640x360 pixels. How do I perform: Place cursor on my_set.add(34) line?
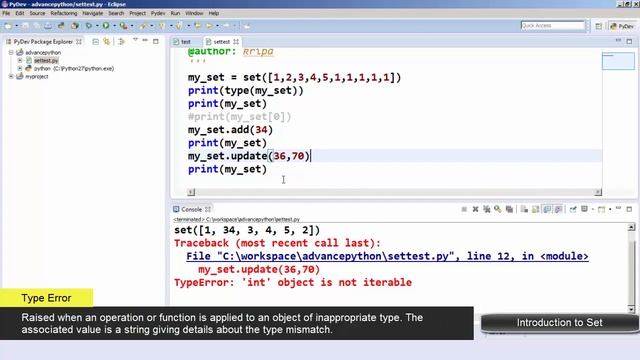coord(230,130)
